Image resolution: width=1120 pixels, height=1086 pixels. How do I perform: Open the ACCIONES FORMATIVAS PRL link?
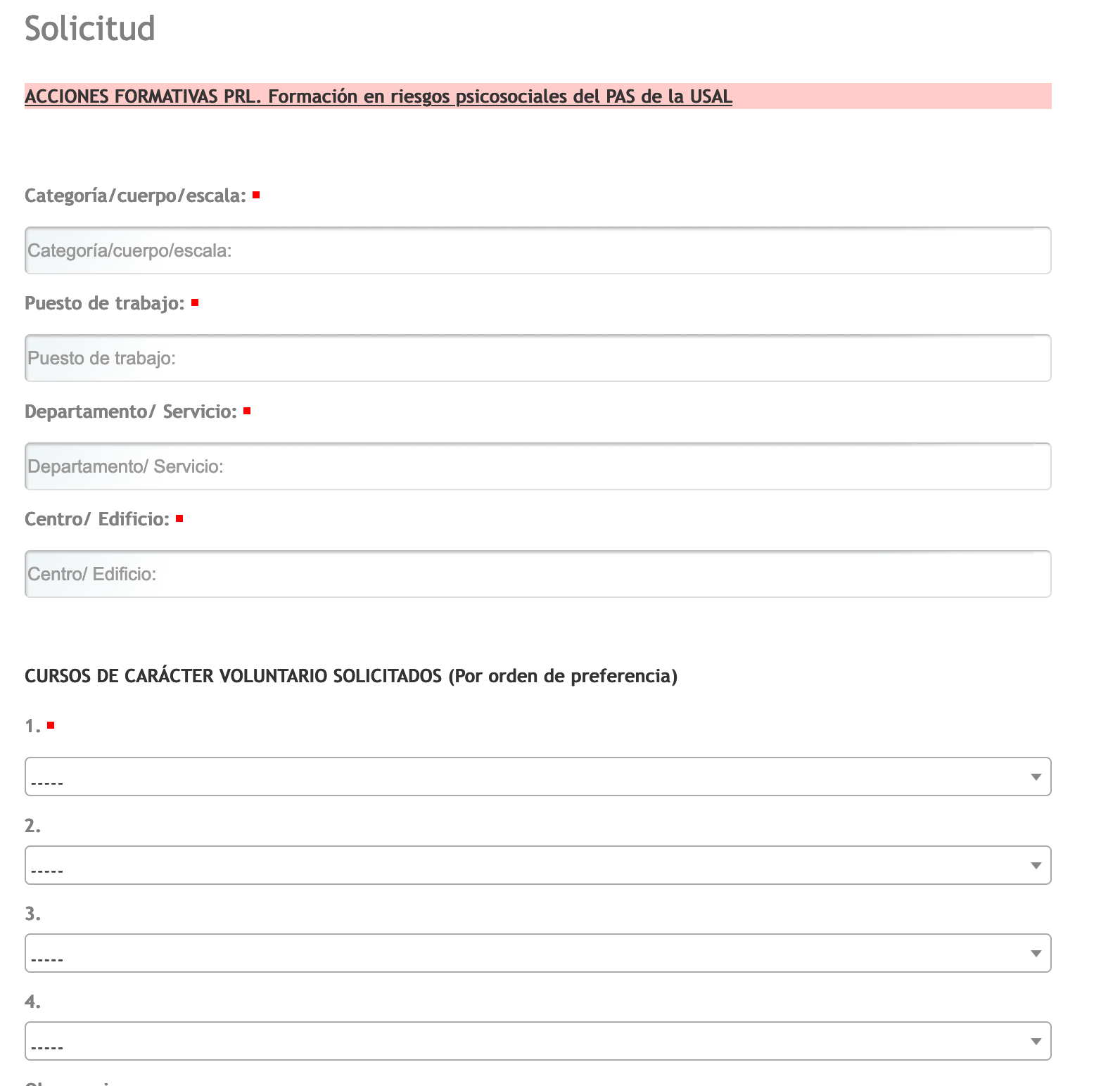click(x=378, y=96)
